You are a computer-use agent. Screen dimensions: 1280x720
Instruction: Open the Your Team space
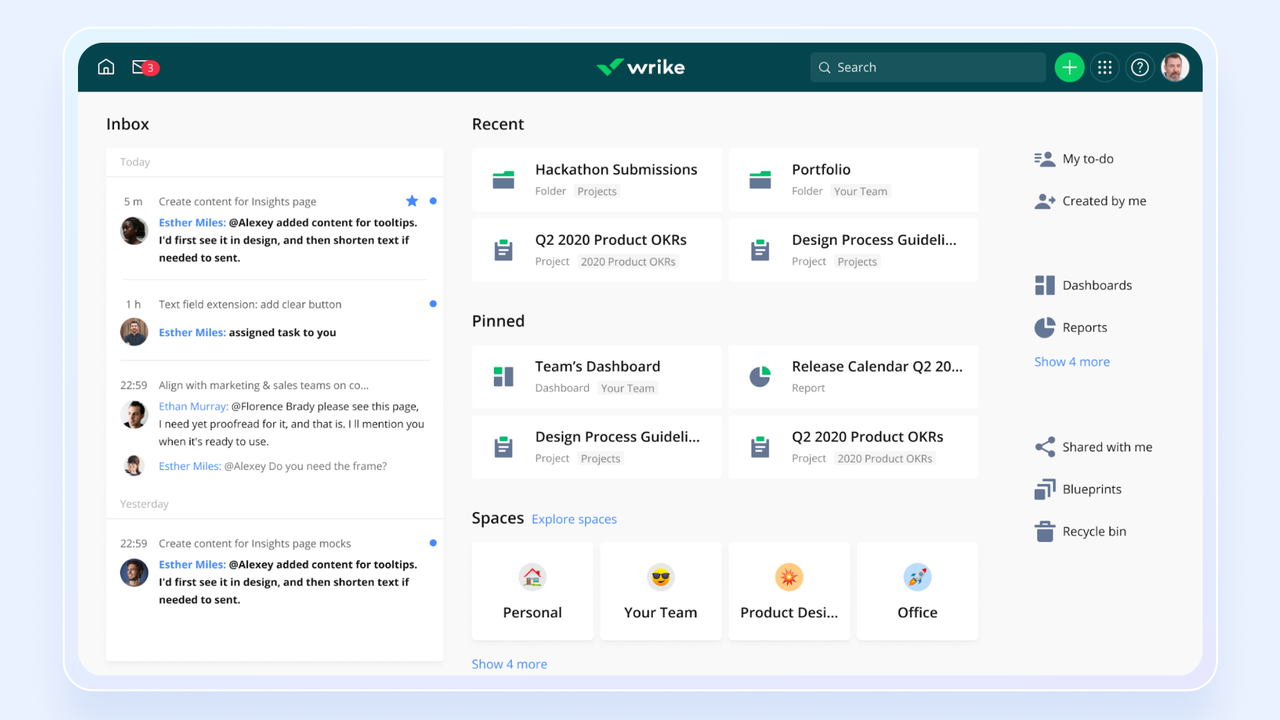pos(660,591)
